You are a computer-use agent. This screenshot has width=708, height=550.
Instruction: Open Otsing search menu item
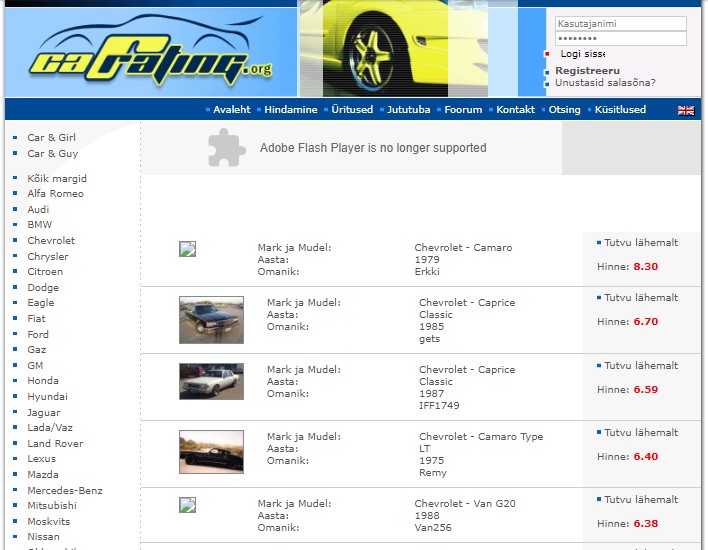pyautogui.click(x=564, y=110)
